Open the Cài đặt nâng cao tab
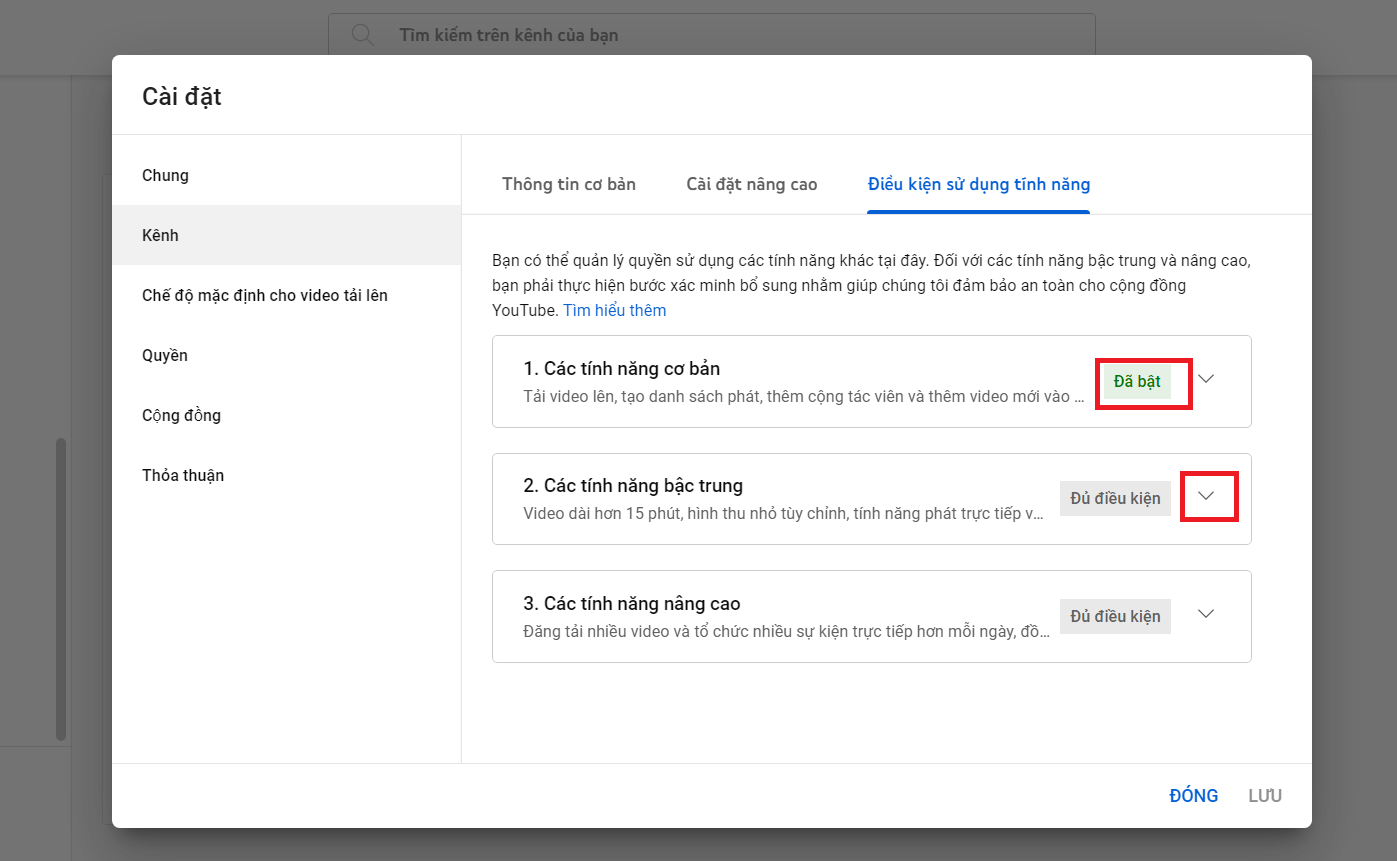Viewport: 1397px width, 861px height. (x=751, y=184)
